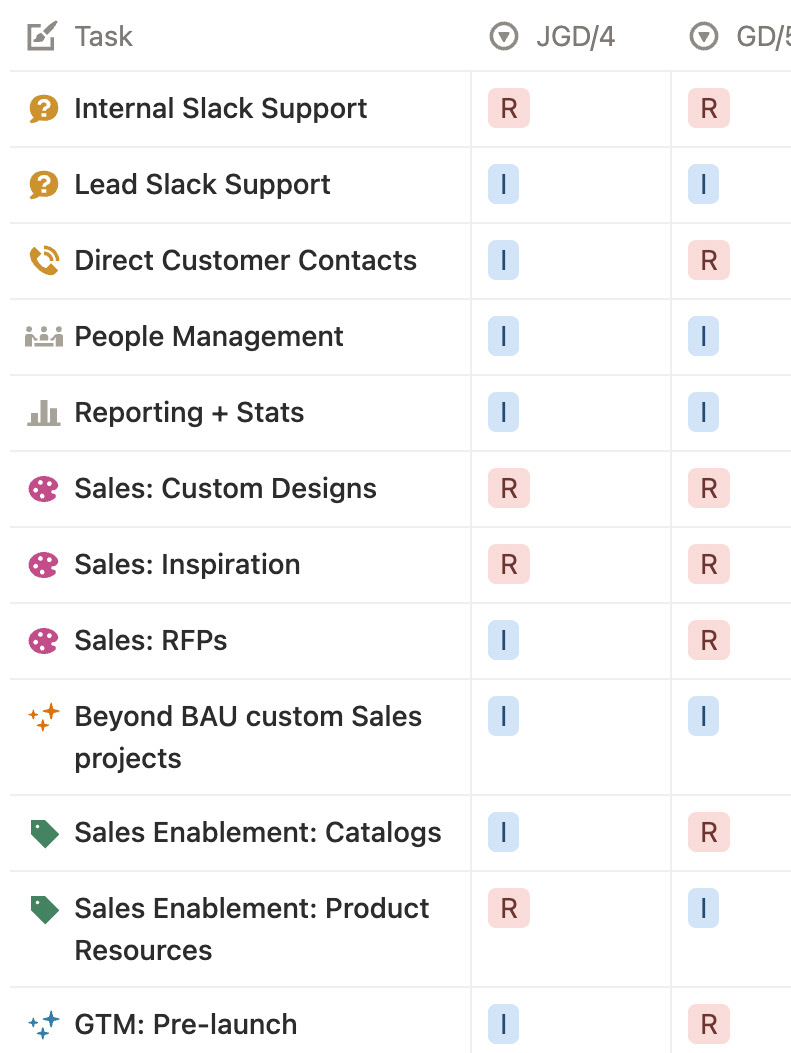Image resolution: width=791 pixels, height=1053 pixels.
Task: Click the red R tag for Sales: Inspiration under JGD/4
Action: 509,564
